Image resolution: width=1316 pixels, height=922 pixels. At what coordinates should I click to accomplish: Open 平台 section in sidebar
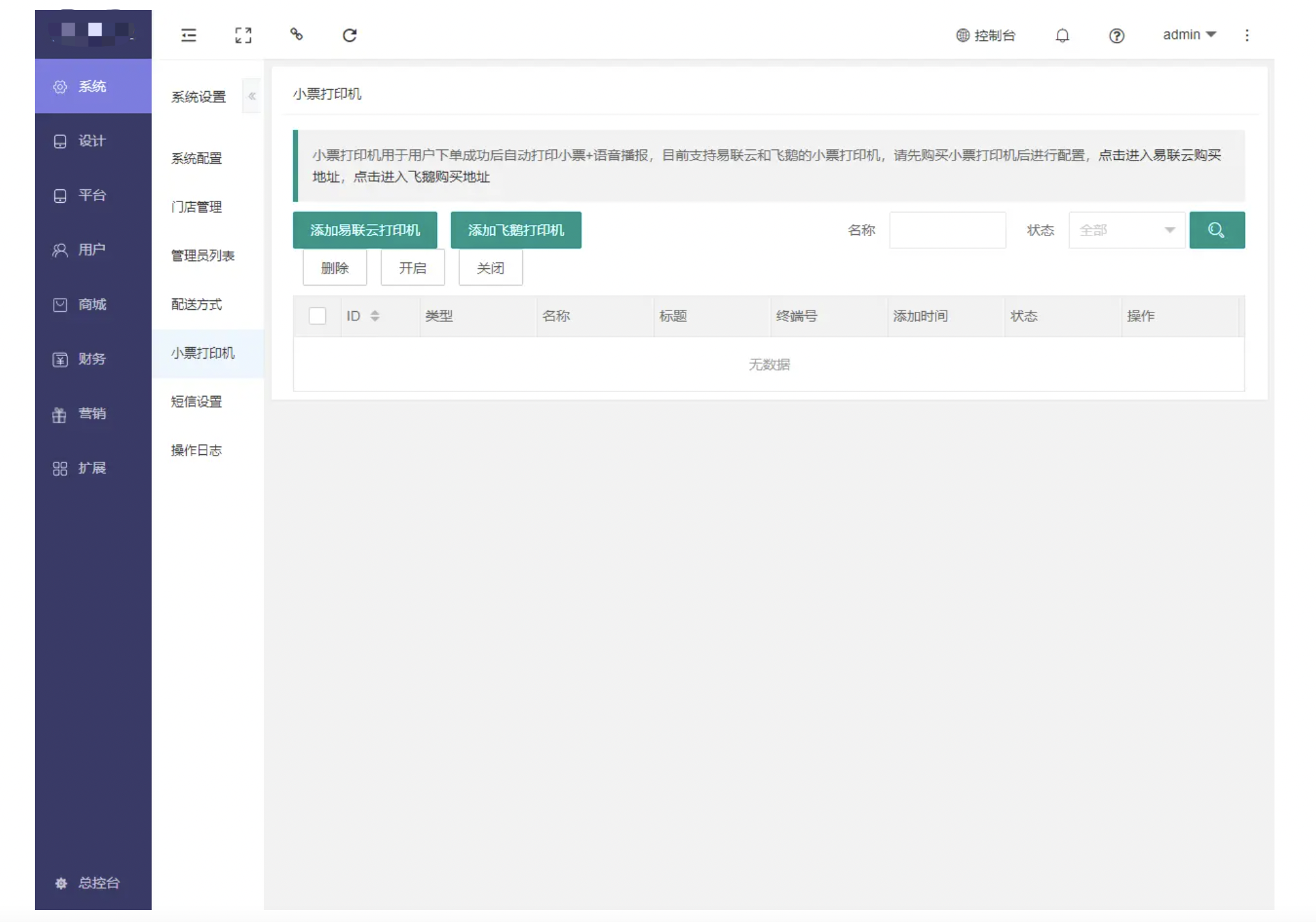(93, 195)
